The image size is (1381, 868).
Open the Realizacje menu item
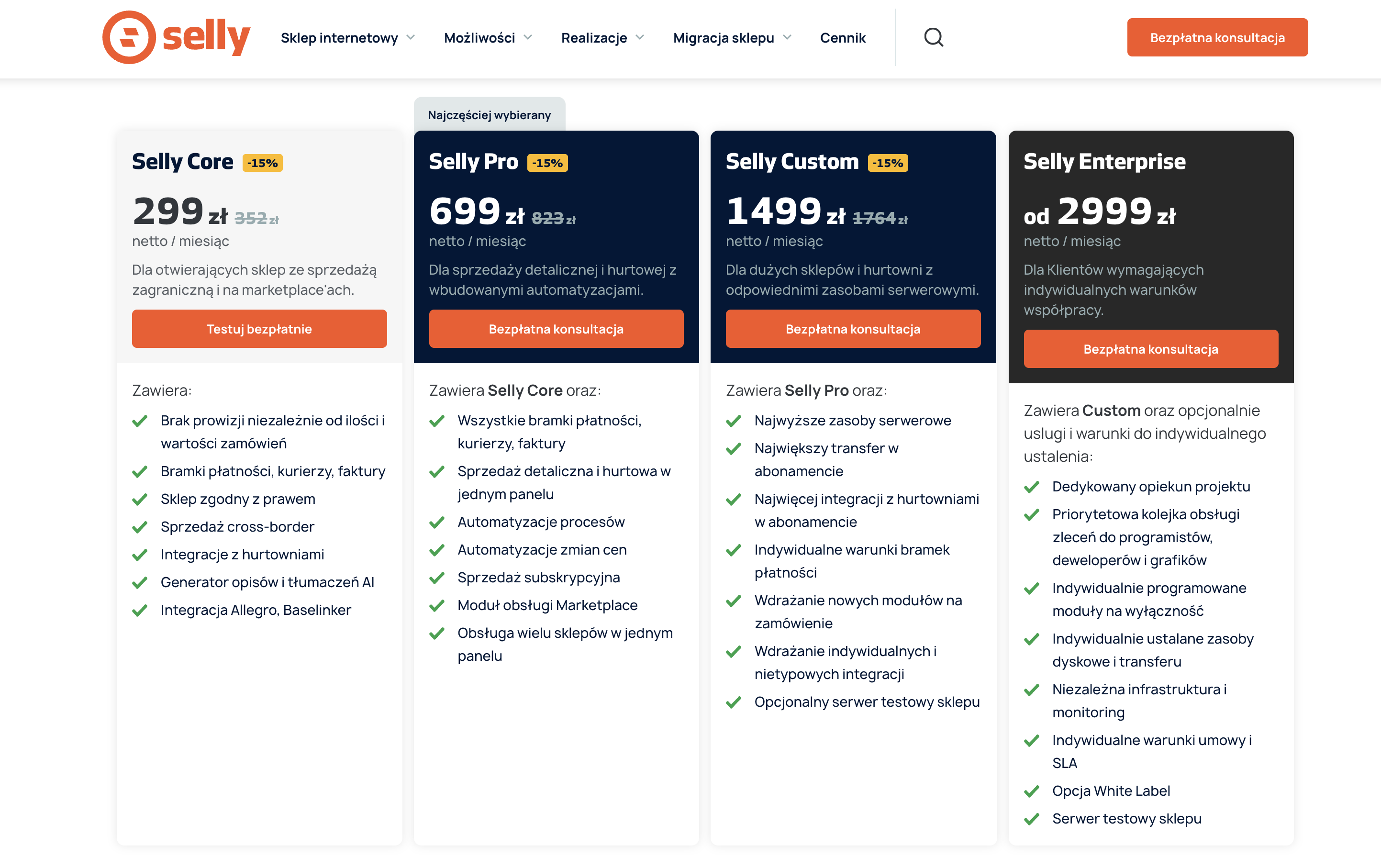click(593, 38)
